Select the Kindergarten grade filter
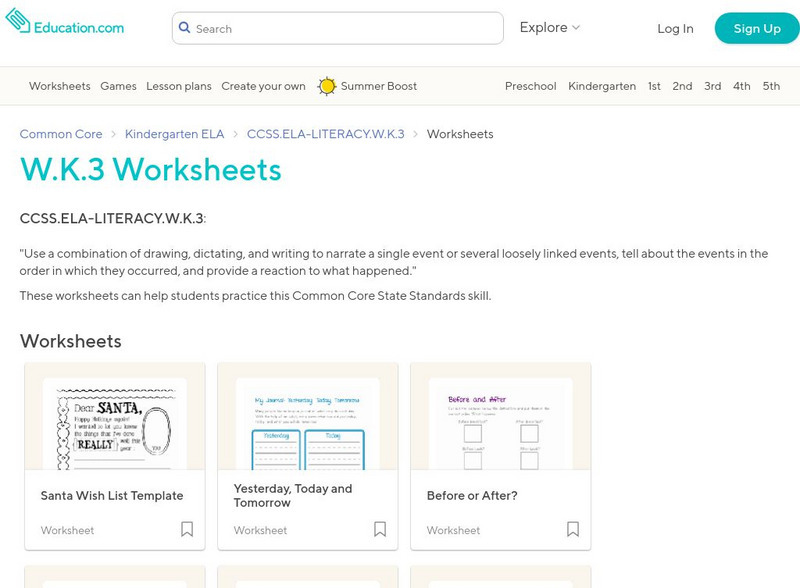The image size is (800, 588). click(602, 86)
